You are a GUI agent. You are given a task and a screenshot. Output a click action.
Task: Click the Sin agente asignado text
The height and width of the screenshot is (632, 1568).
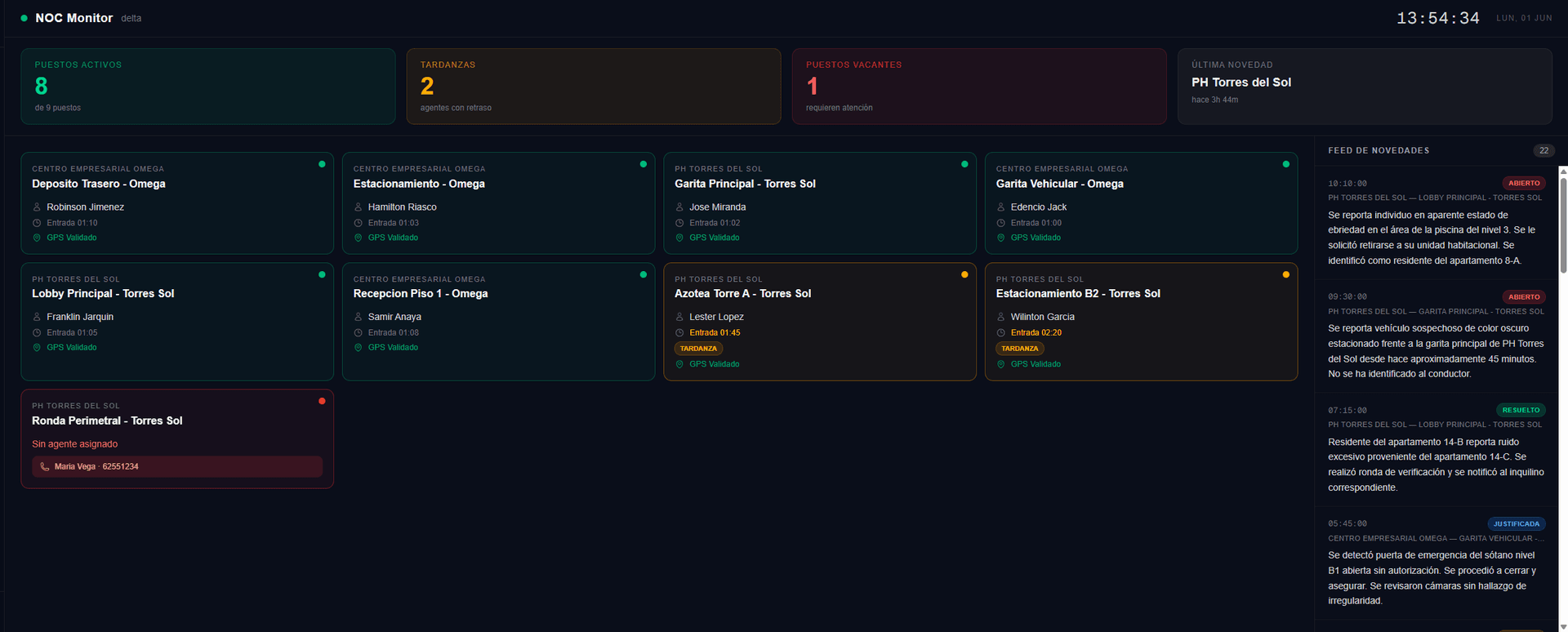[75, 444]
